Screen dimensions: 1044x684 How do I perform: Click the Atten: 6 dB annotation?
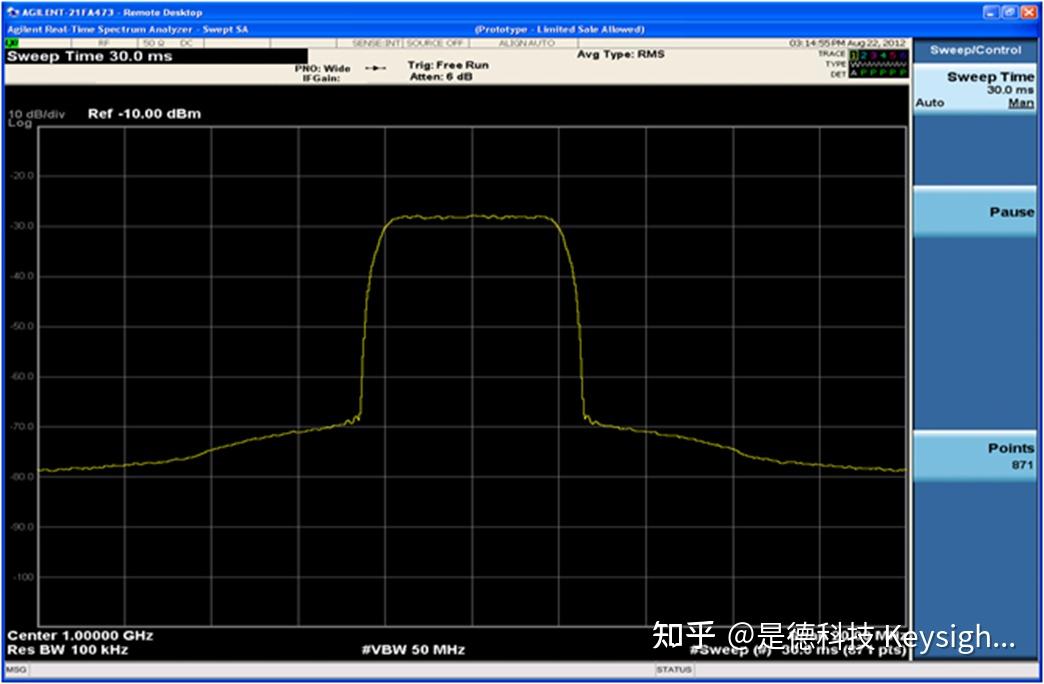click(441, 77)
